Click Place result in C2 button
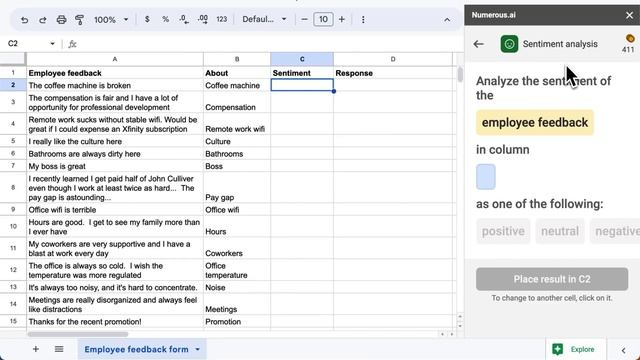Viewport: 640px width, 360px height. point(552,279)
